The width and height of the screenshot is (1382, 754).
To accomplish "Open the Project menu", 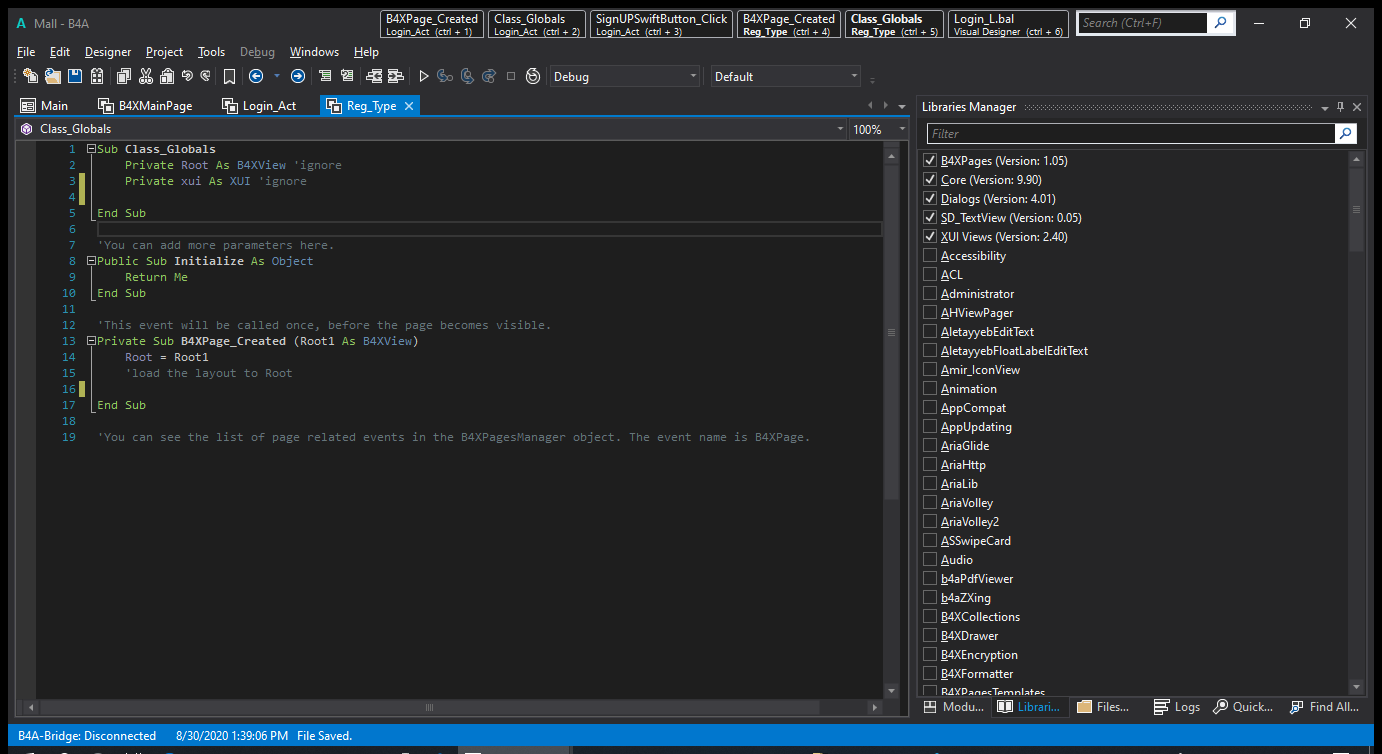I will pos(164,52).
